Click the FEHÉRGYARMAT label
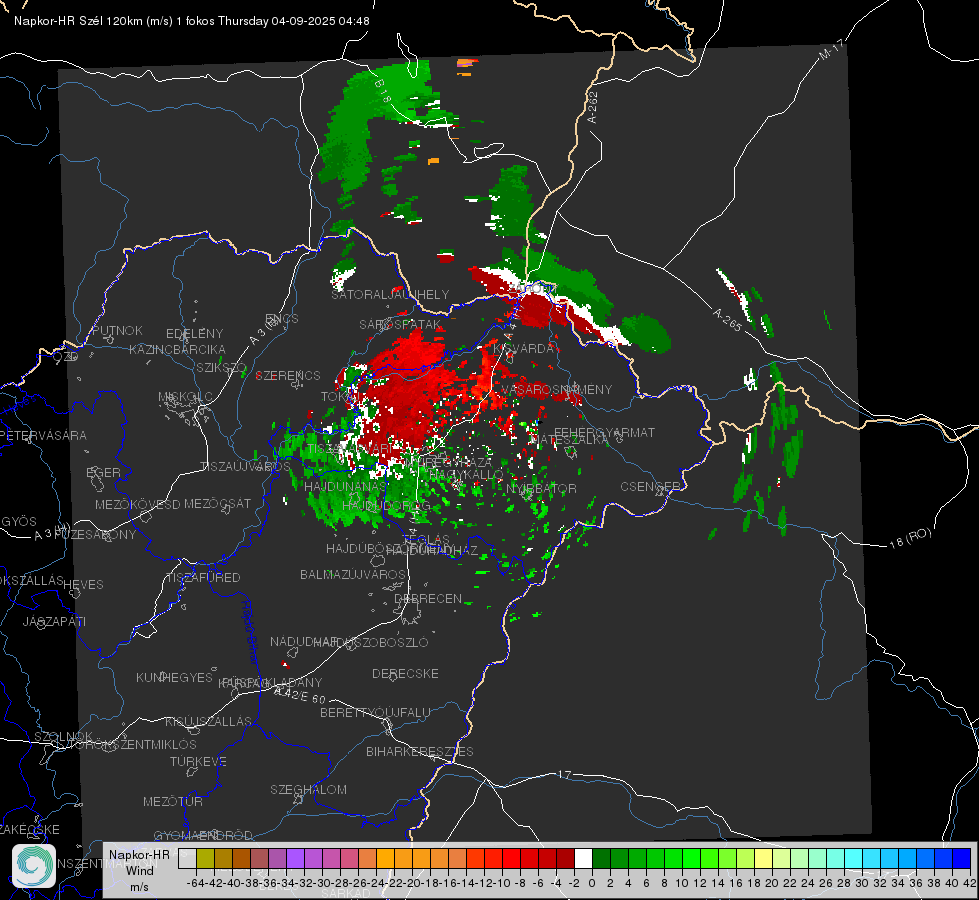Image resolution: width=979 pixels, height=900 pixels. [x=605, y=432]
